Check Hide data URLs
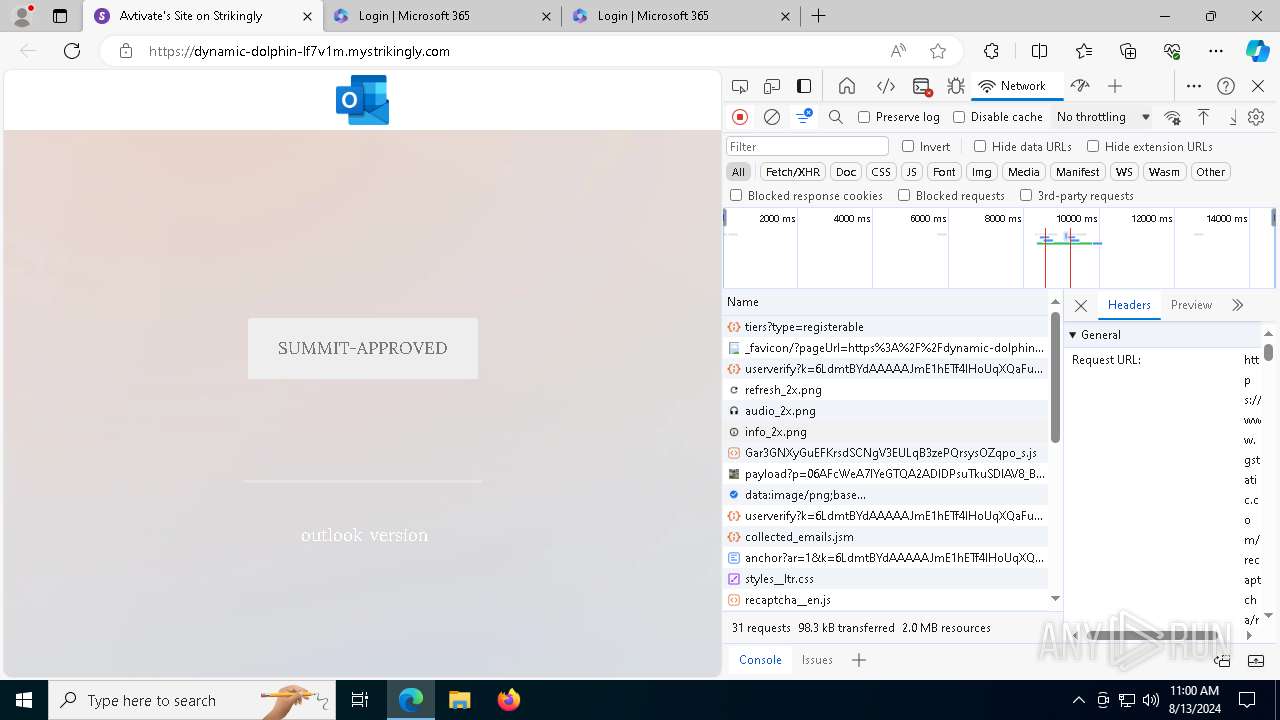This screenshot has width=1280, height=720. [x=980, y=146]
